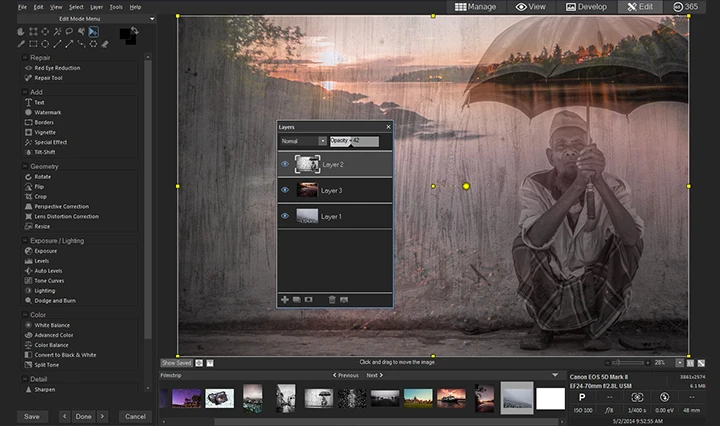
Task: Click the Save button
Action: (x=32, y=416)
